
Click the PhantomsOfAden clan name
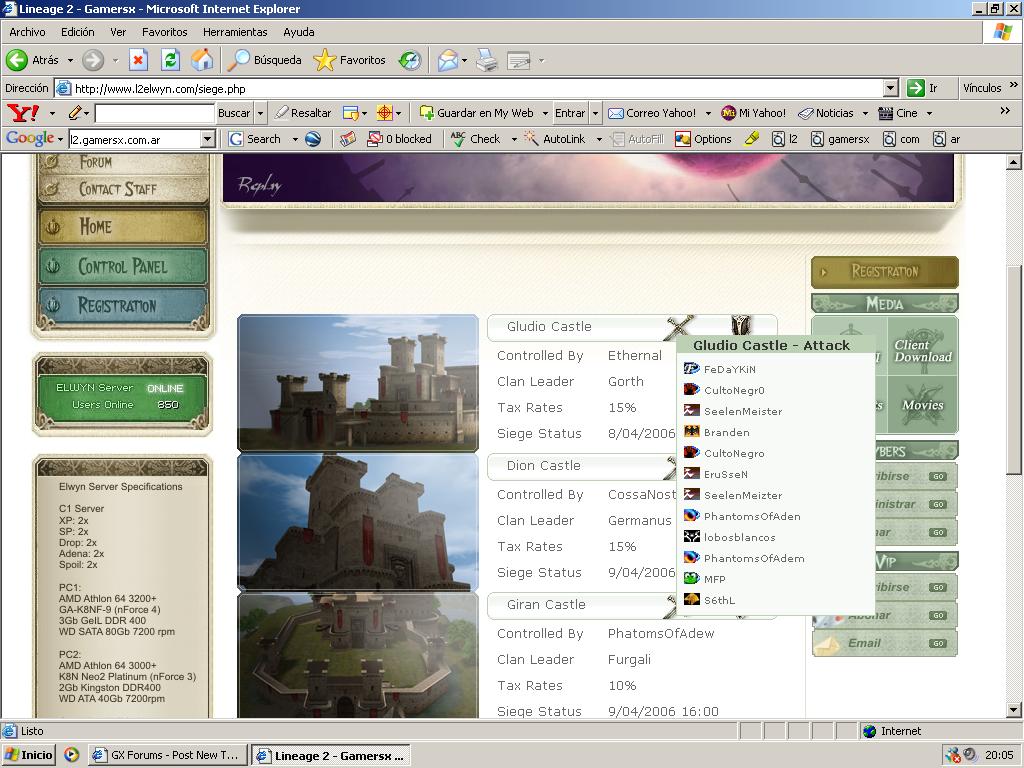coord(752,516)
